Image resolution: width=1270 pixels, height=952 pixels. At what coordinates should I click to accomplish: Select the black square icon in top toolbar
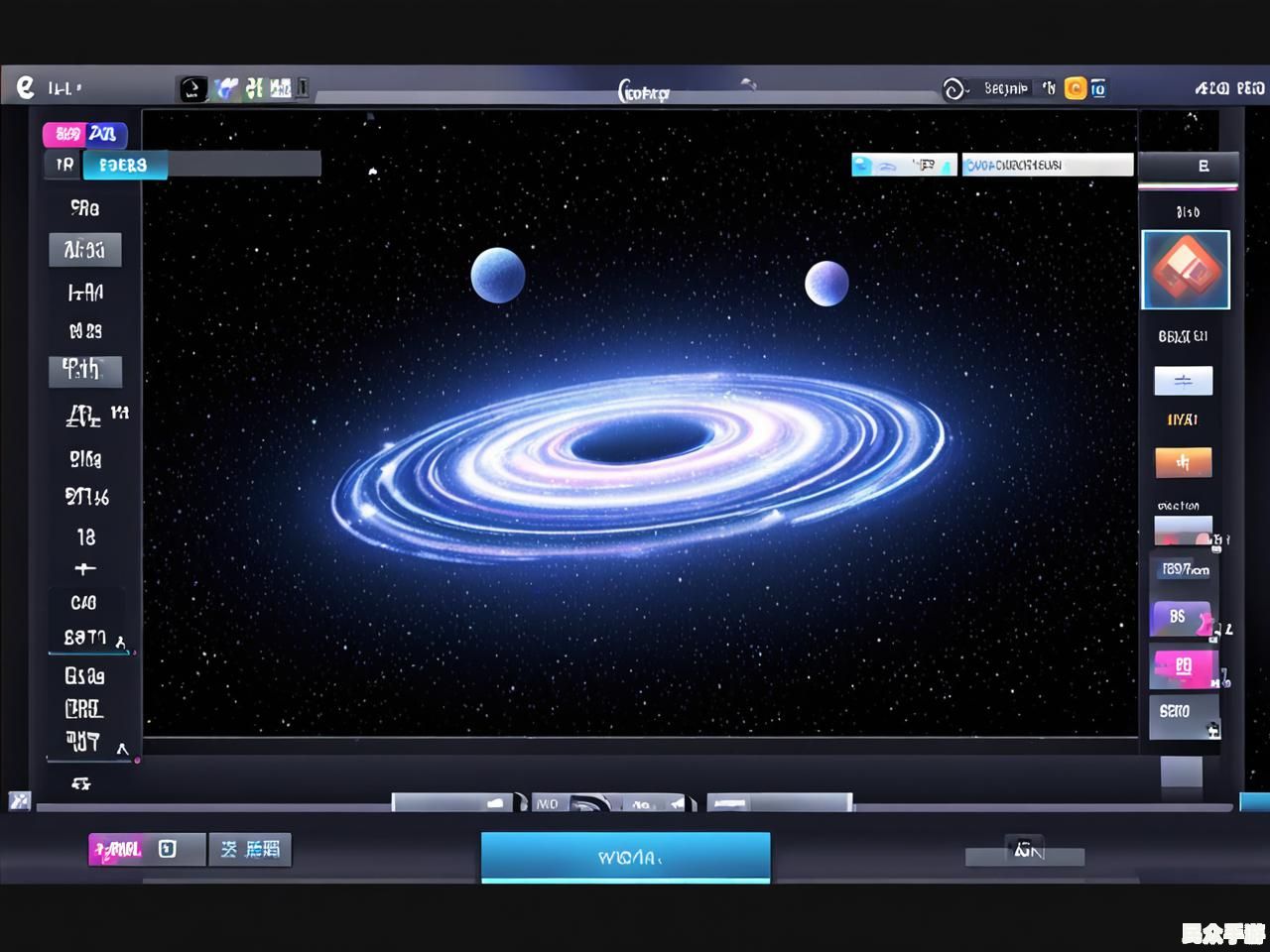192,89
